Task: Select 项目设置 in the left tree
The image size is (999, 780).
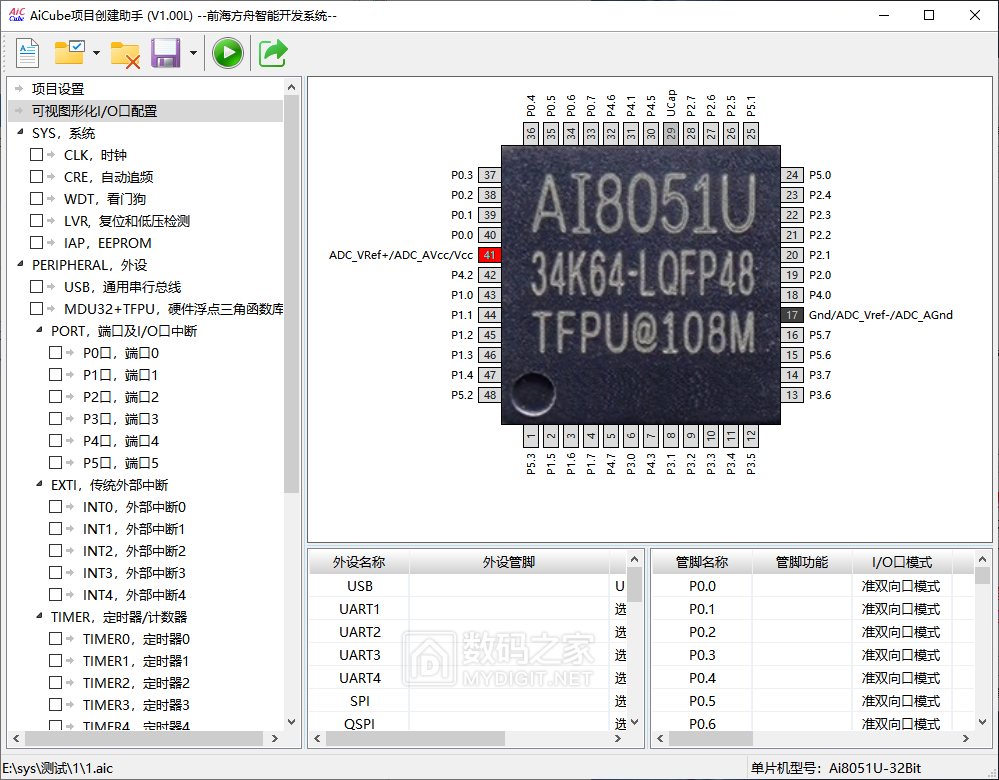Action: pyautogui.click(x=58, y=89)
